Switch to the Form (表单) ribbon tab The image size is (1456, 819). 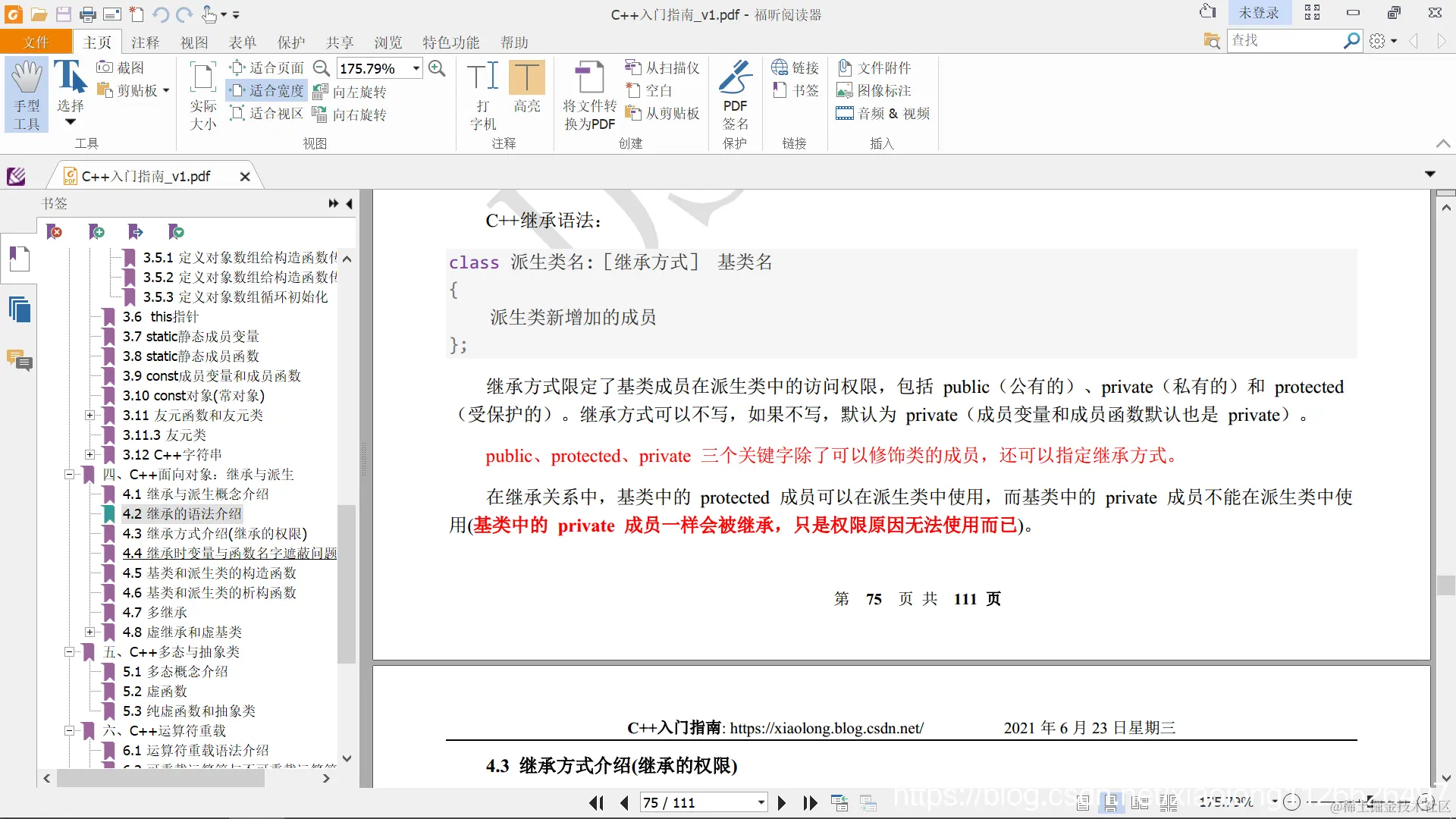coord(243,42)
